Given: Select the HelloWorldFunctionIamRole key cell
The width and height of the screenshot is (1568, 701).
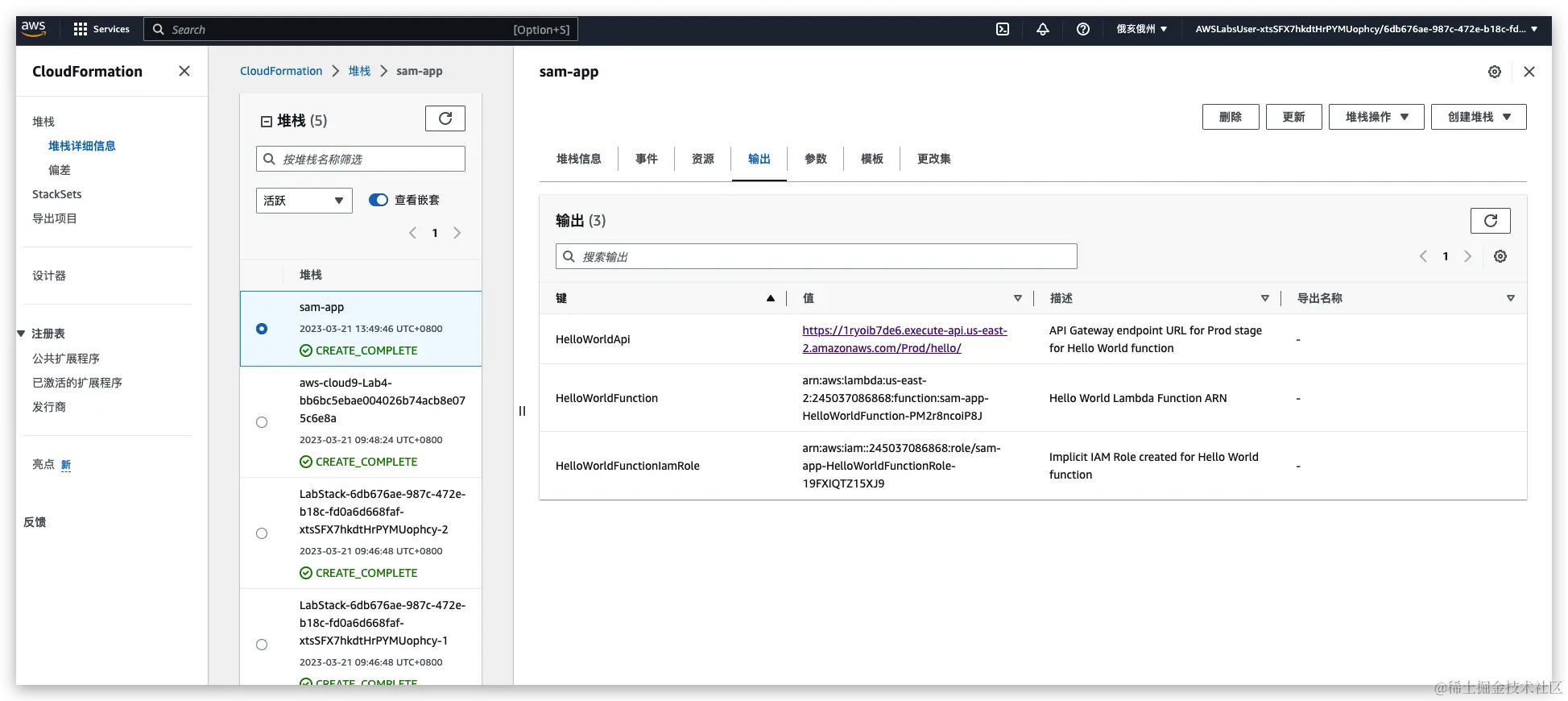Looking at the screenshot, I should click(x=627, y=466).
